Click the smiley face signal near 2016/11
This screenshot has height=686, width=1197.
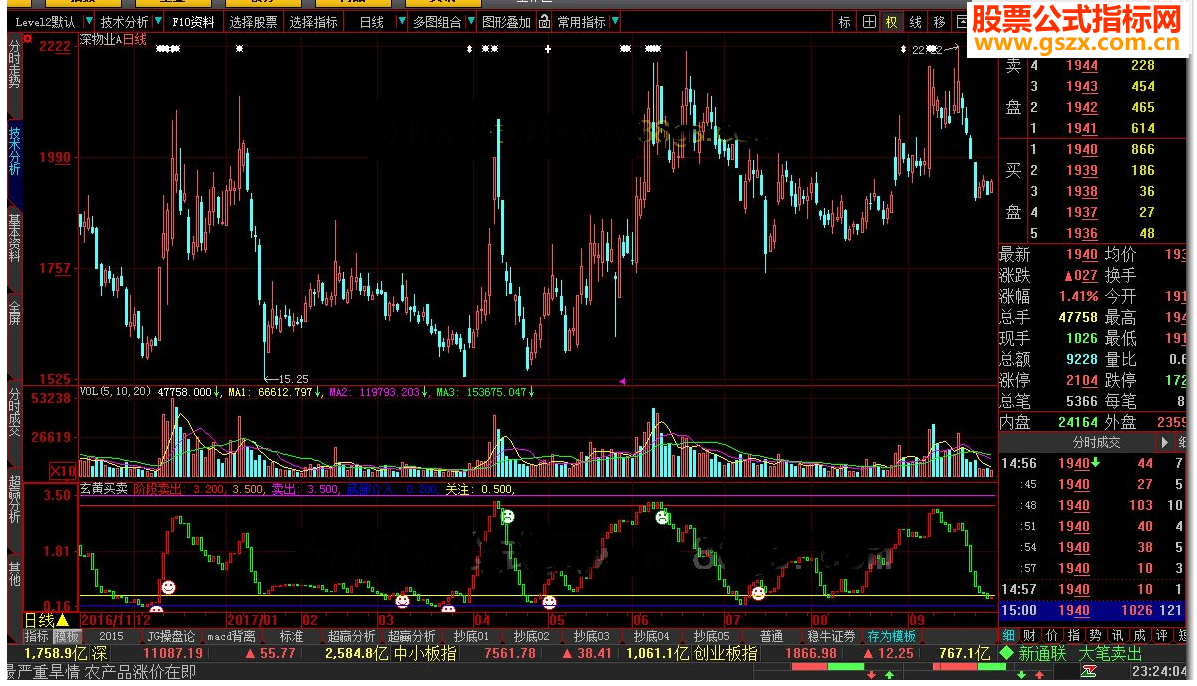pyautogui.click(x=168, y=587)
